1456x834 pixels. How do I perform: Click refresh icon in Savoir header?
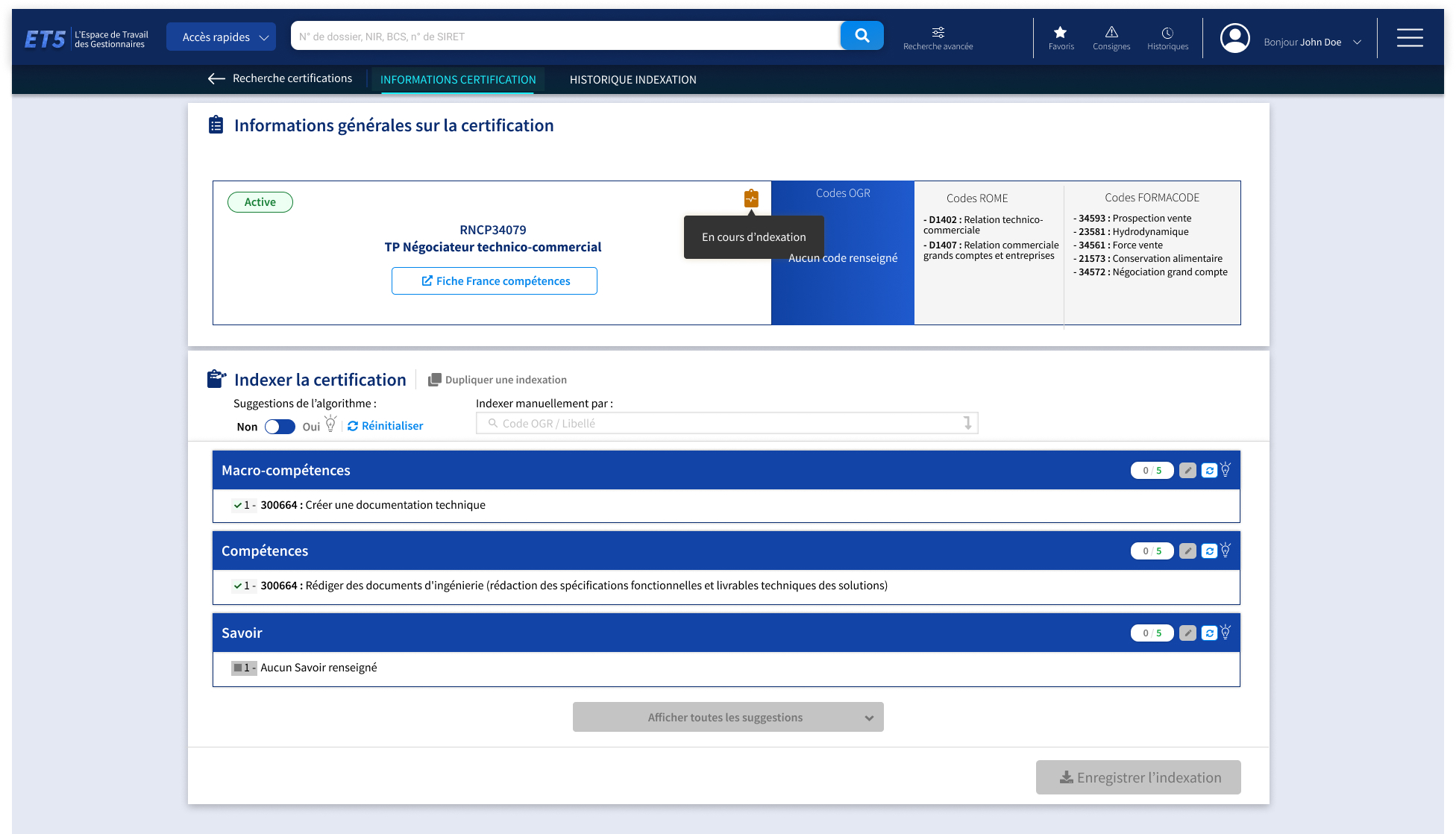click(1209, 633)
